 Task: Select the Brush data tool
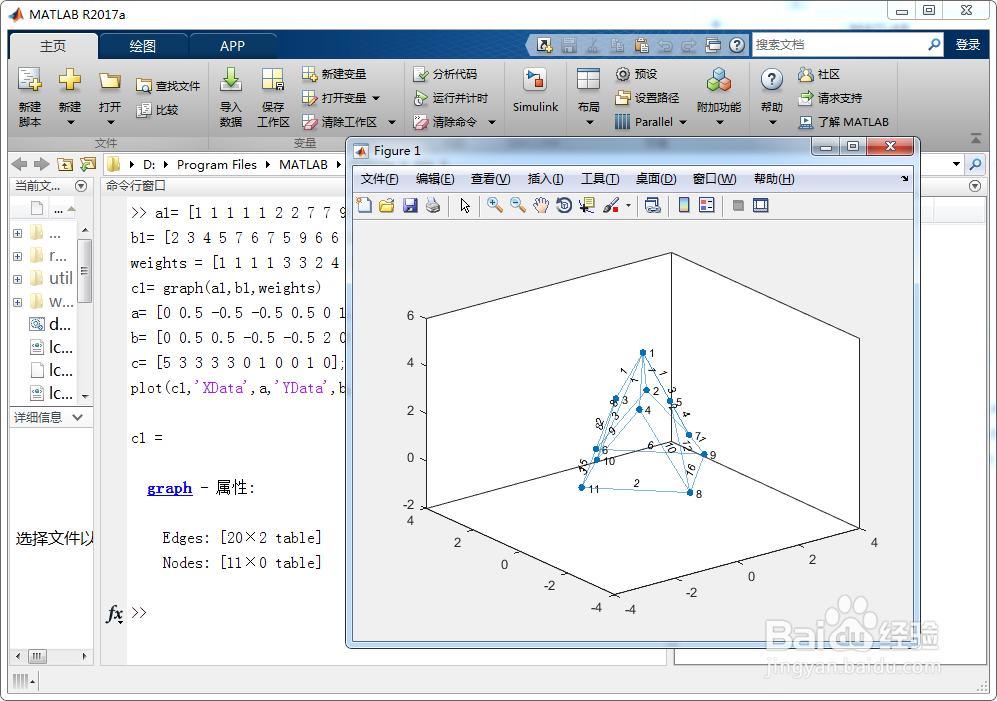pos(610,205)
